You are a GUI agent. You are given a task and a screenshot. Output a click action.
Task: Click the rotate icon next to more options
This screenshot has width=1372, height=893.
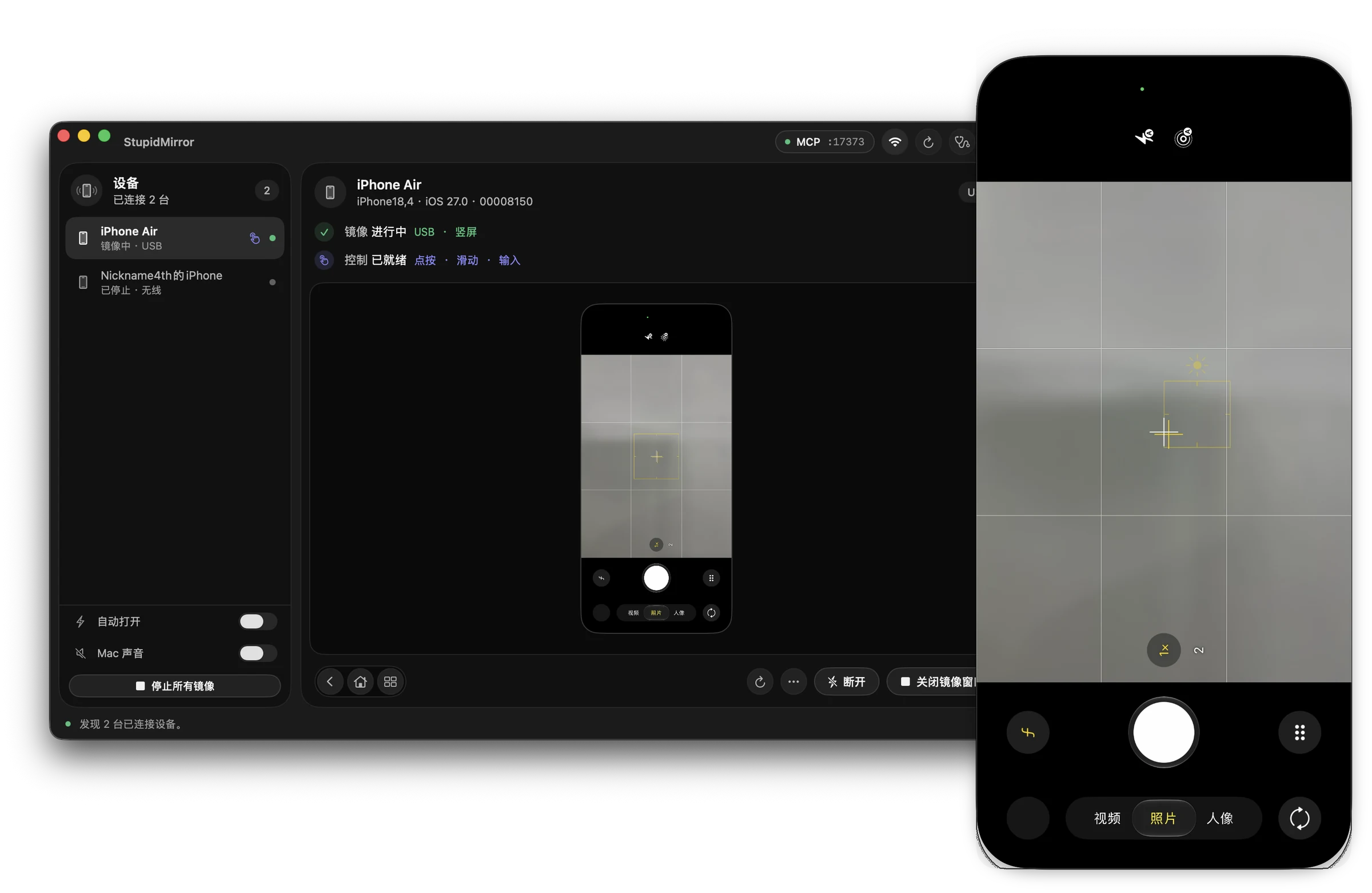(760, 682)
